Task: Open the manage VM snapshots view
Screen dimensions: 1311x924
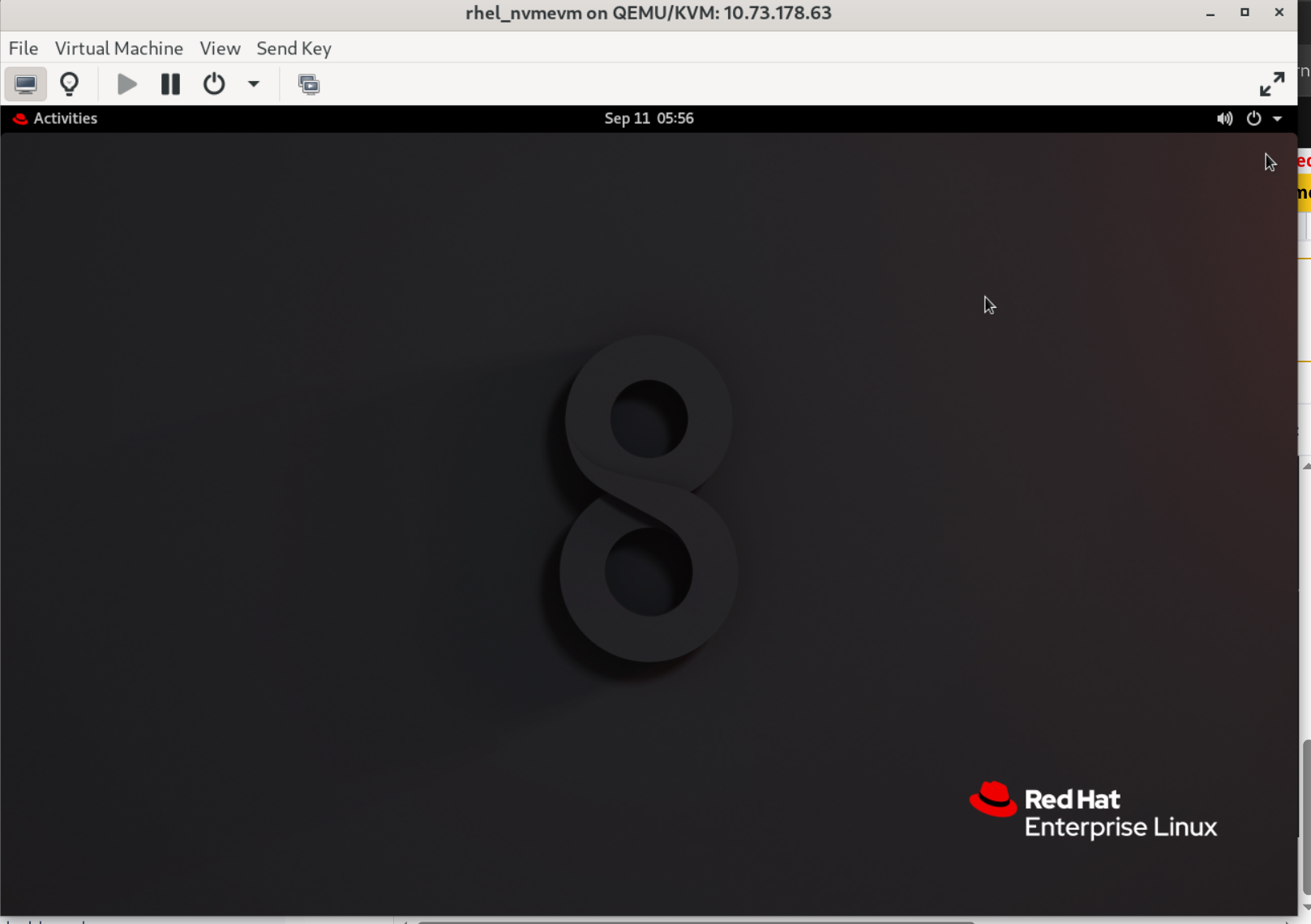Action: pos(309,84)
